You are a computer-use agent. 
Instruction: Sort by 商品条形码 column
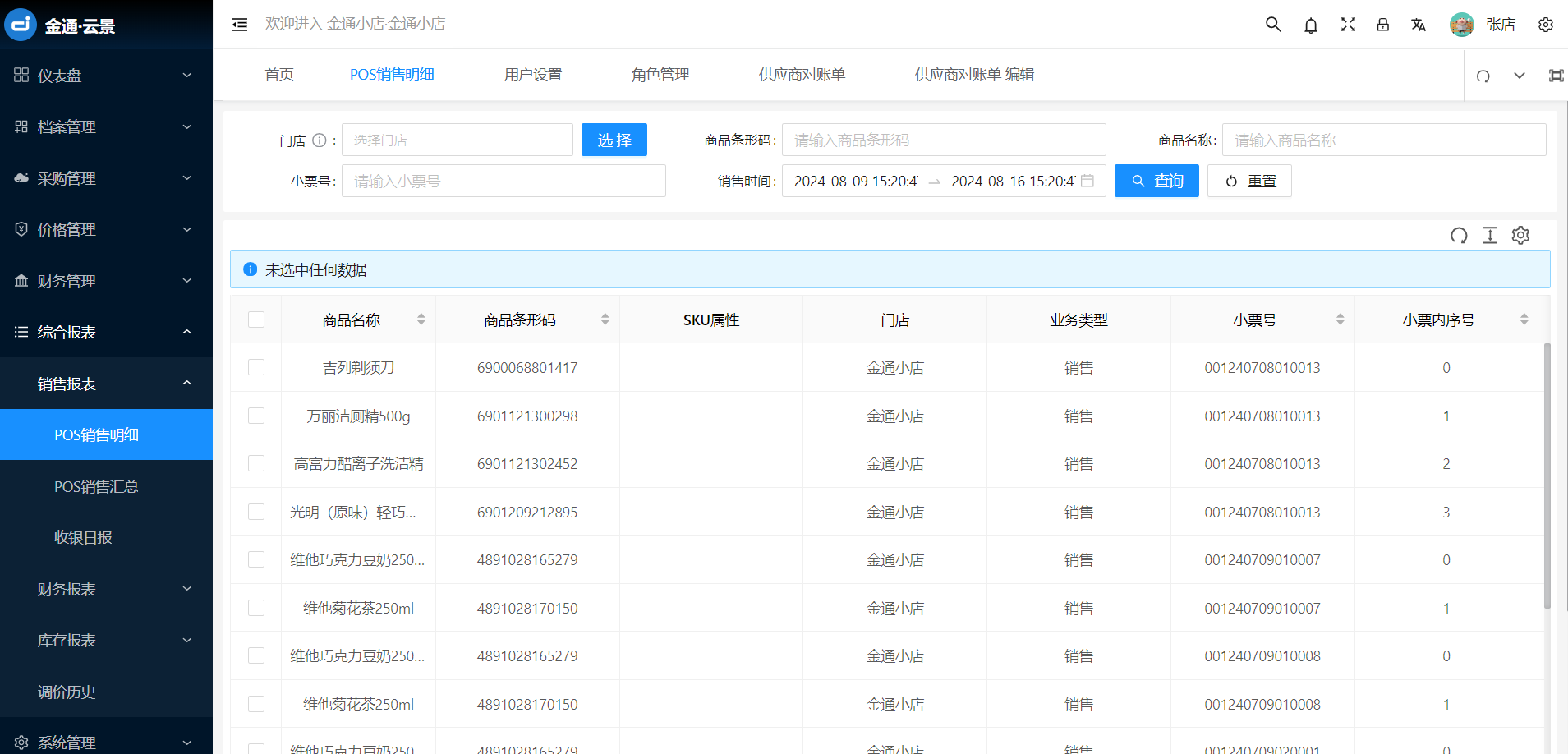(x=605, y=320)
